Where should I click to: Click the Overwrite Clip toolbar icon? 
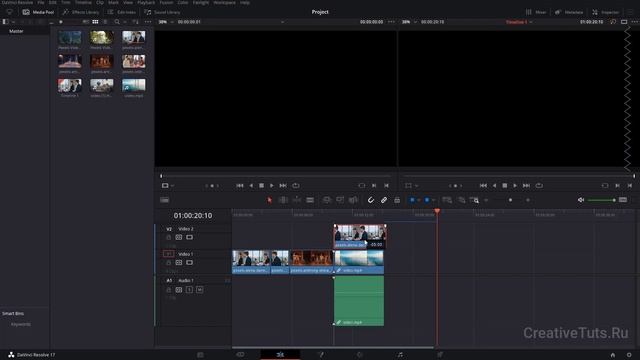point(340,200)
